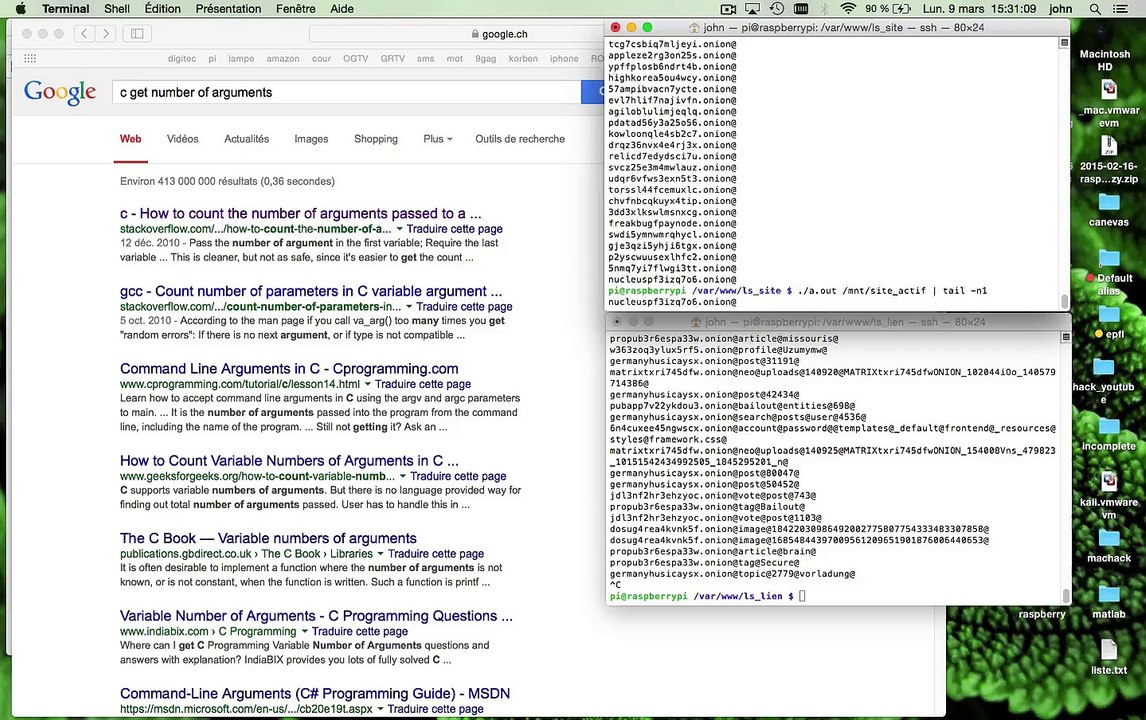Click Traduire cette page for MSDN result
This screenshot has width=1146, height=720.
pyautogui.click(x=436, y=709)
